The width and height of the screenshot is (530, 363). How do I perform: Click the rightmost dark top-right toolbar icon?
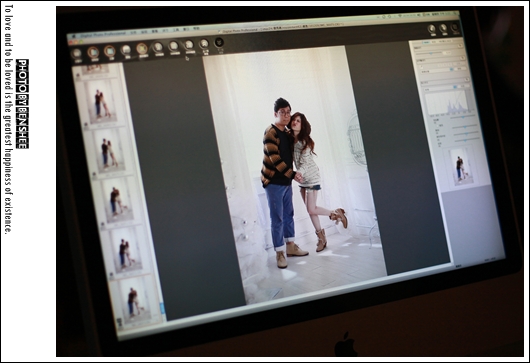coord(455,27)
